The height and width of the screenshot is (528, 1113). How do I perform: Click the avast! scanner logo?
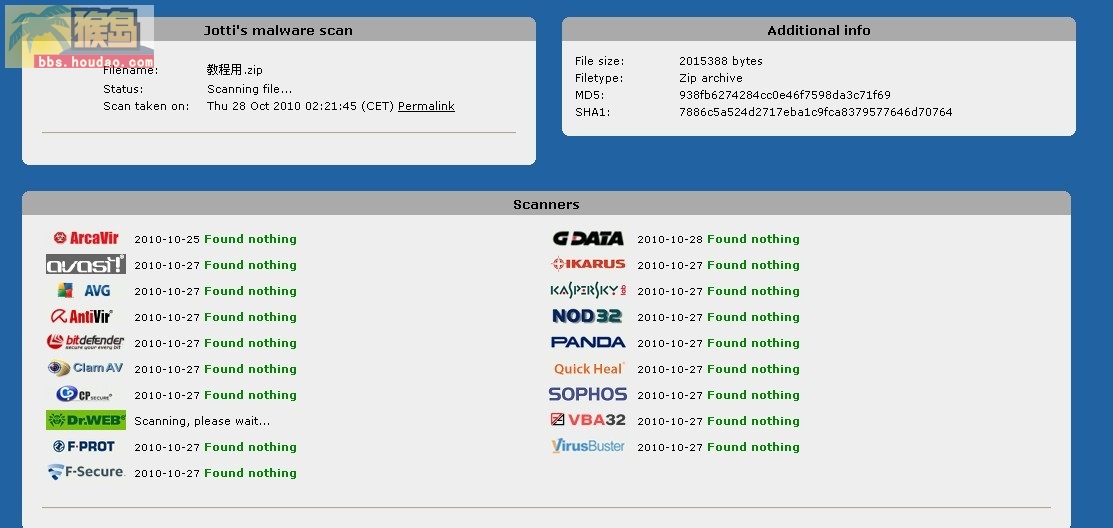(86, 265)
